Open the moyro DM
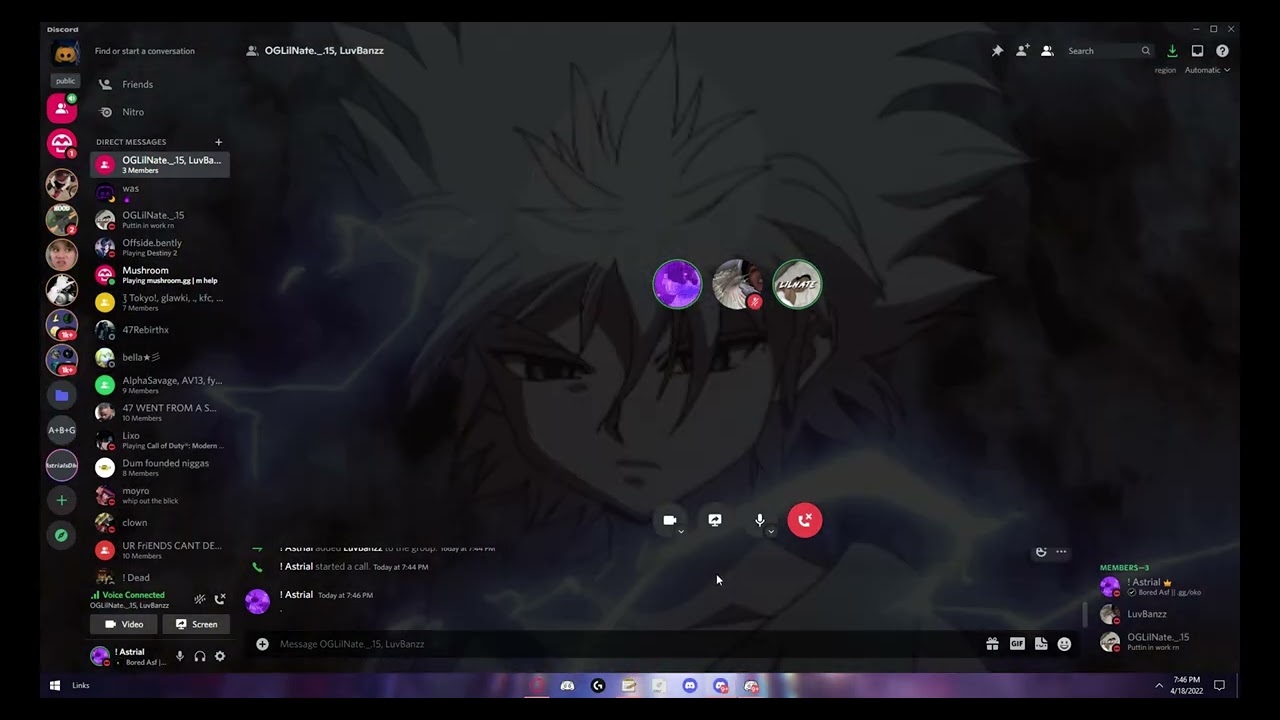Viewport: 1280px width, 720px height. coord(160,495)
